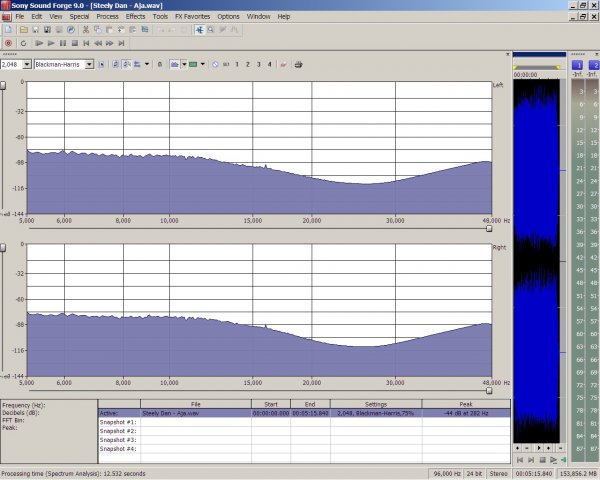600x480 pixels.
Task: Click the Open folder icon
Action: (x=22, y=30)
